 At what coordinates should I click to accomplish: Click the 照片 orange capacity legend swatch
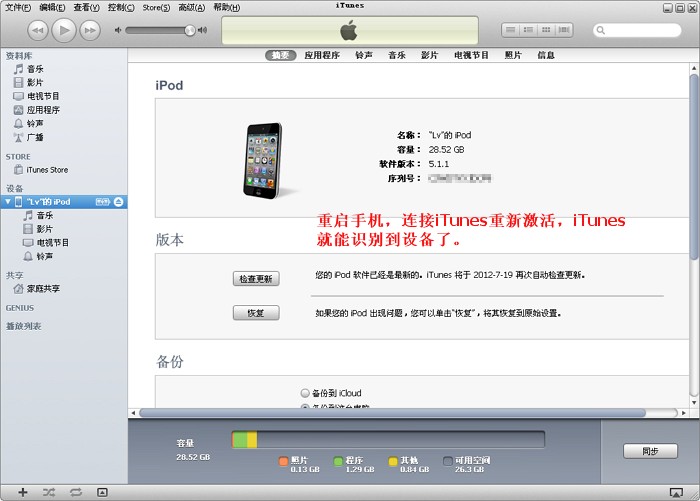tap(283, 461)
